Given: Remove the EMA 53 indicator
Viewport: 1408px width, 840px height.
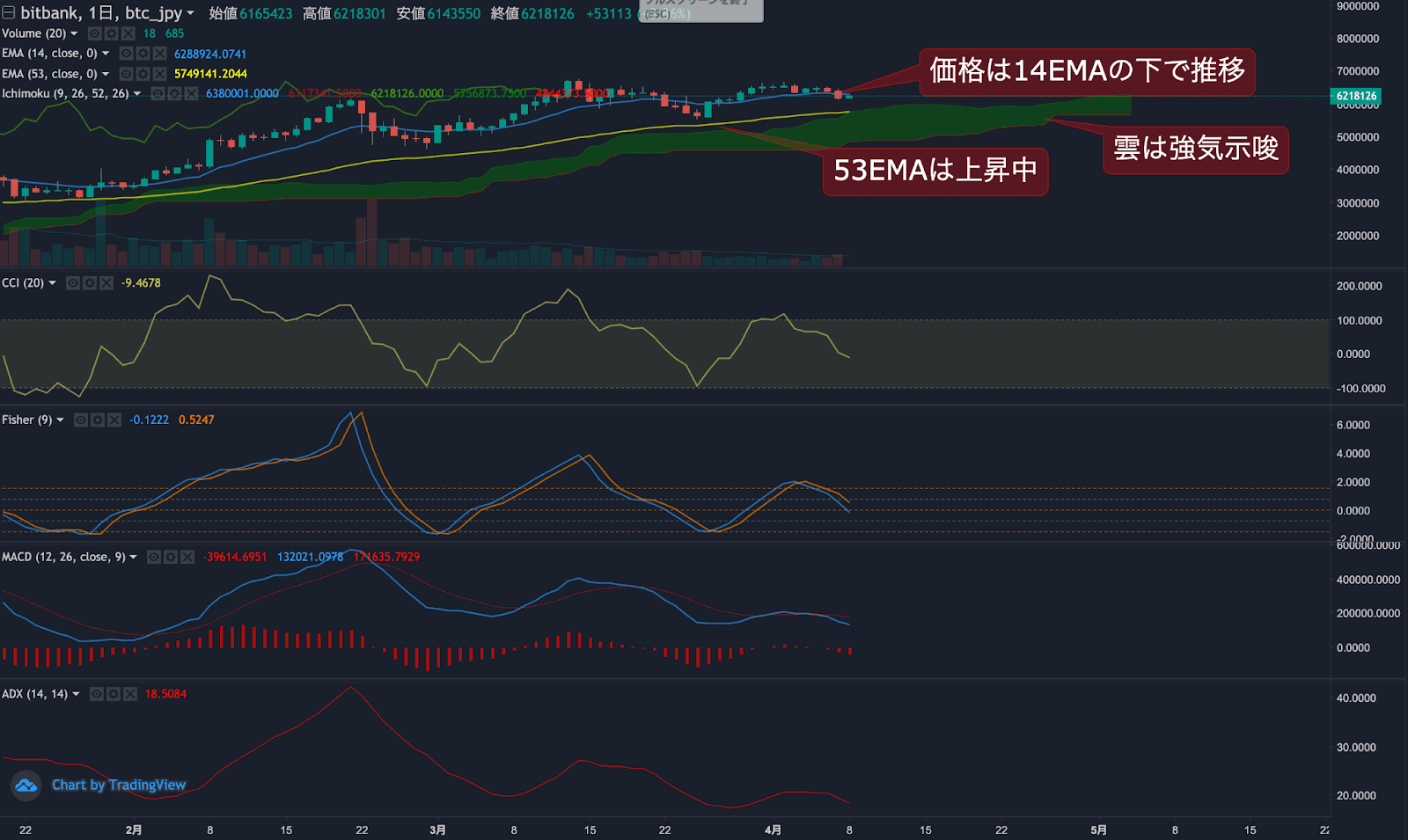Looking at the screenshot, I should point(159,74).
